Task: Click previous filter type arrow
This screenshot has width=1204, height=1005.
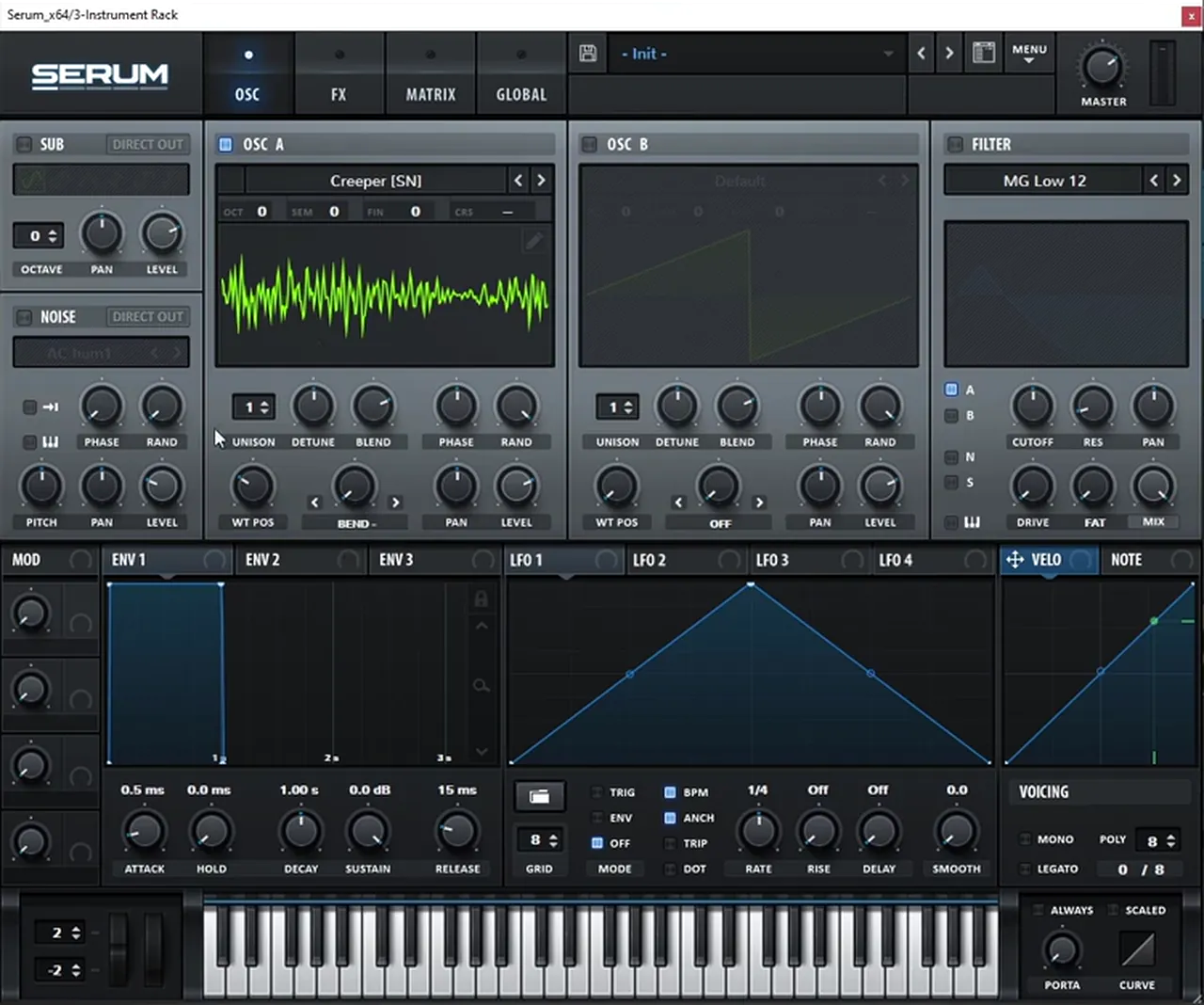Action: tap(1154, 180)
